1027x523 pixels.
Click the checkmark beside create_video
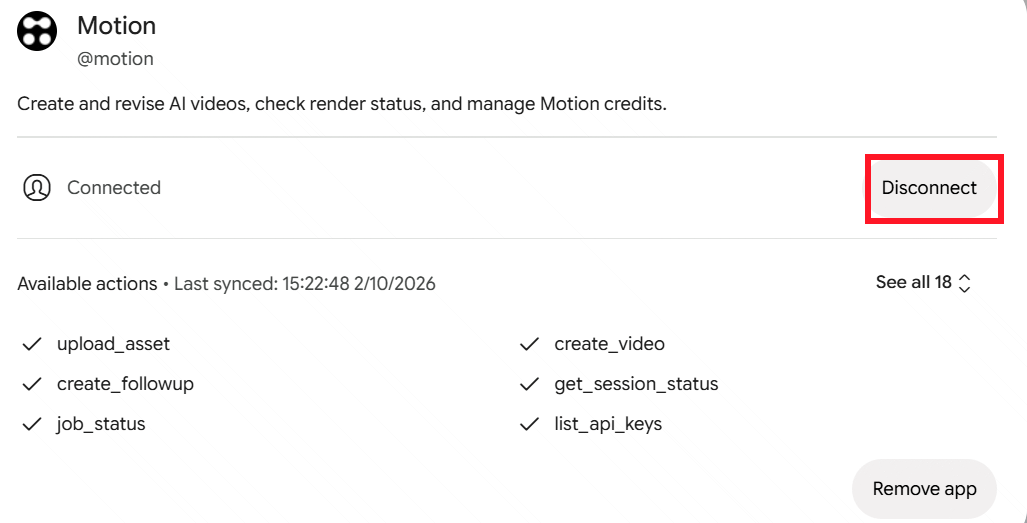tap(529, 344)
